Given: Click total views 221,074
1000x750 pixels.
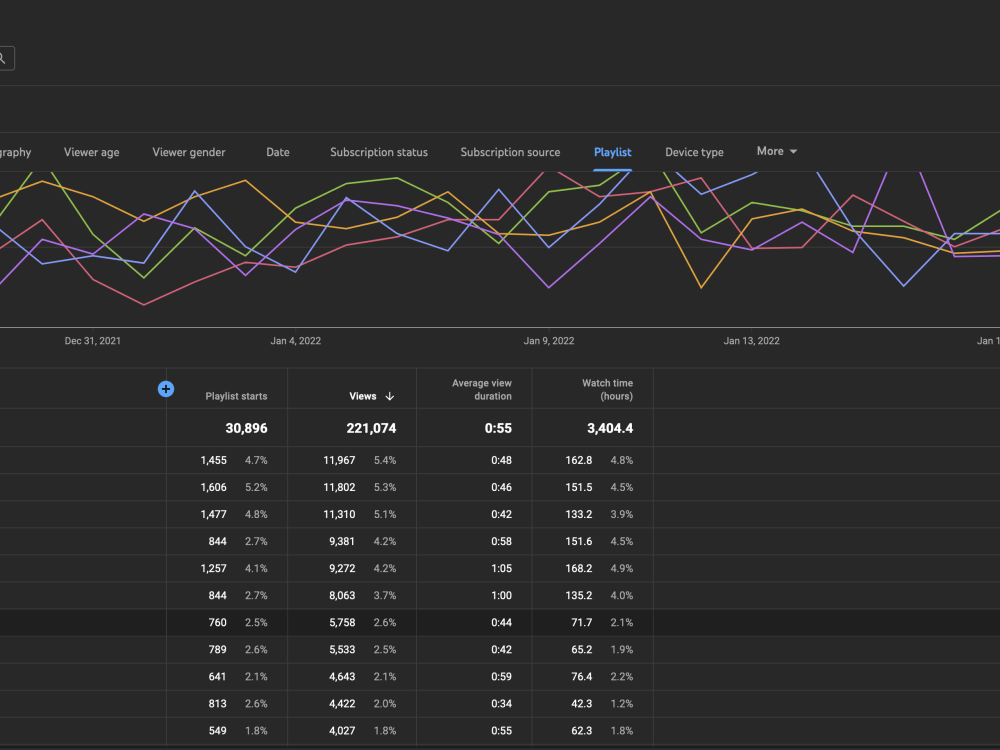Looking at the screenshot, I should (x=371, y=428).
